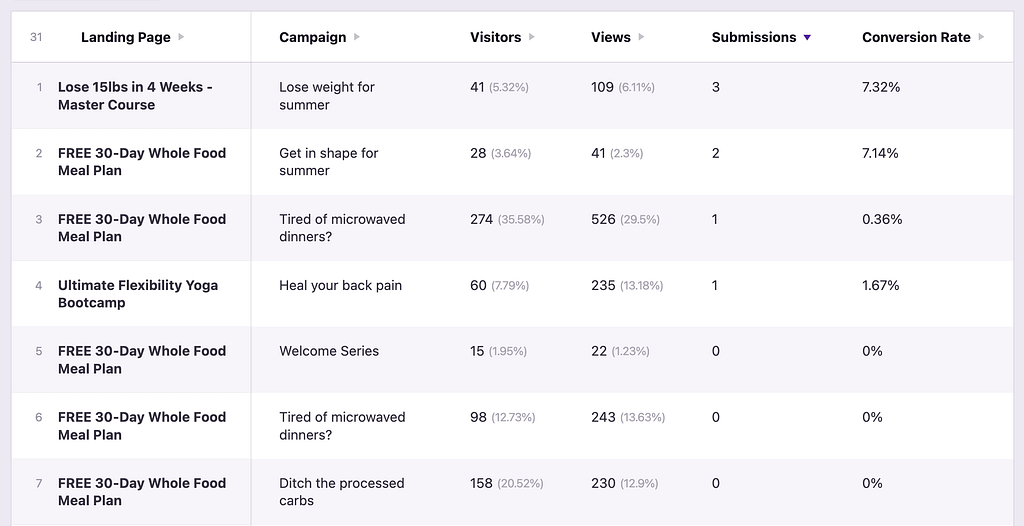Open Lose 15lbs in 4 Weeks landing page
Screen dimensions: 1024x526
click(135, 96)
